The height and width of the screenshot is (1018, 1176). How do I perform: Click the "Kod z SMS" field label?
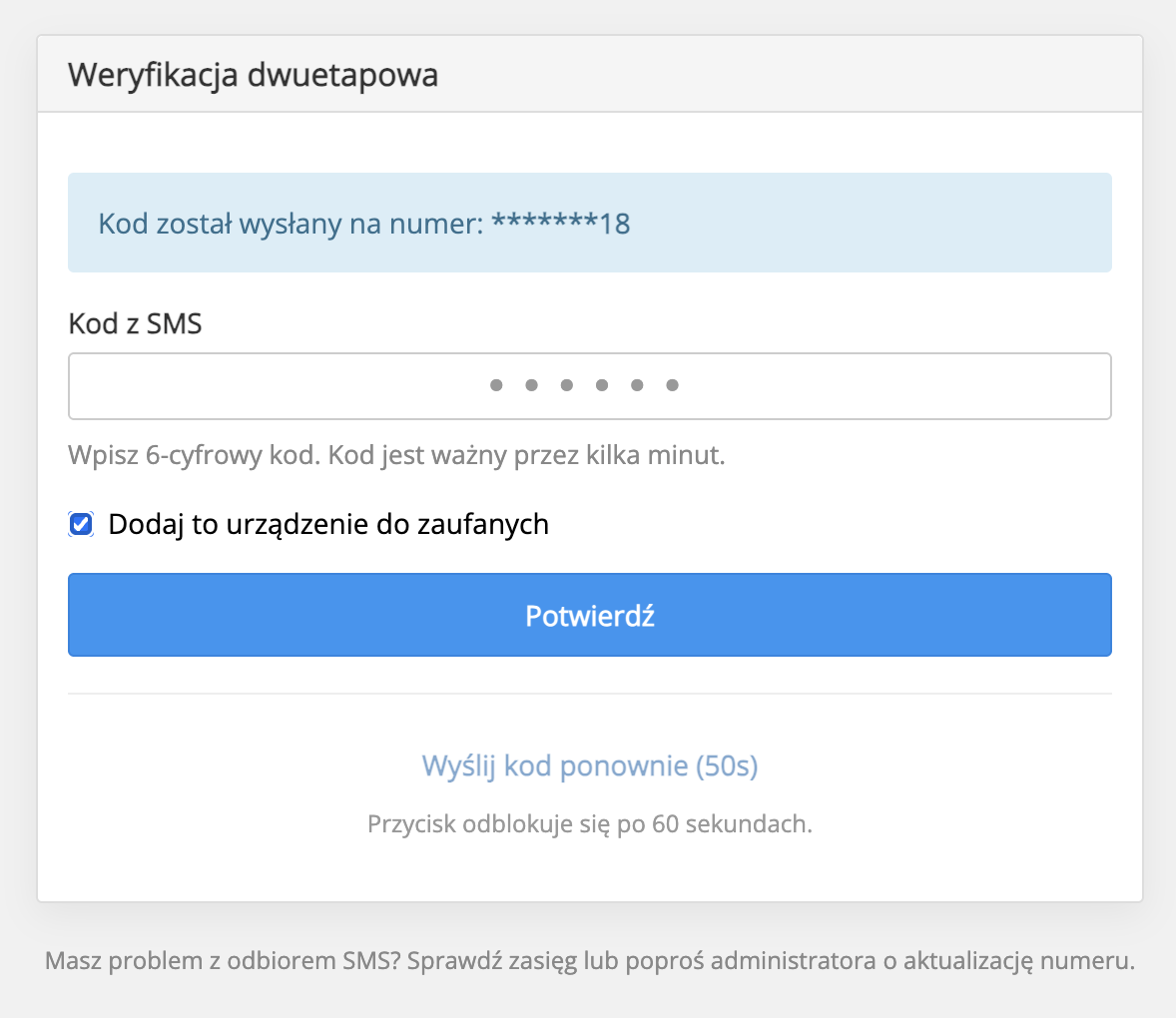click(x=135, y=323)
